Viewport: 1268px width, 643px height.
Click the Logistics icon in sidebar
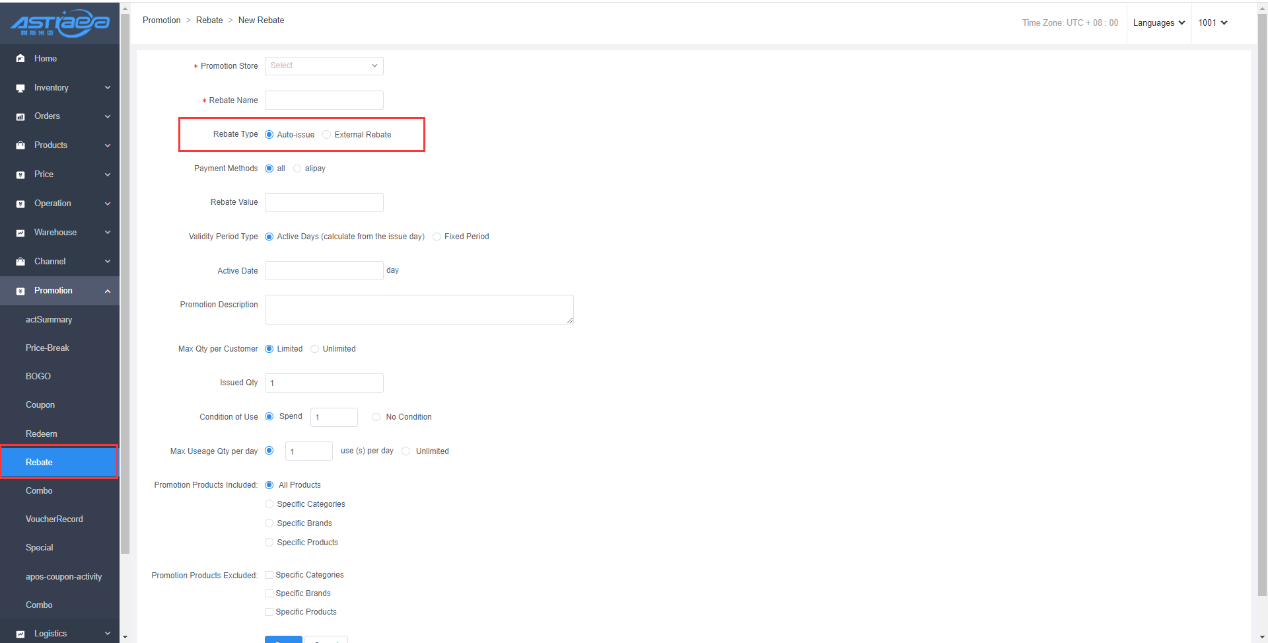(x=20, y=634)
